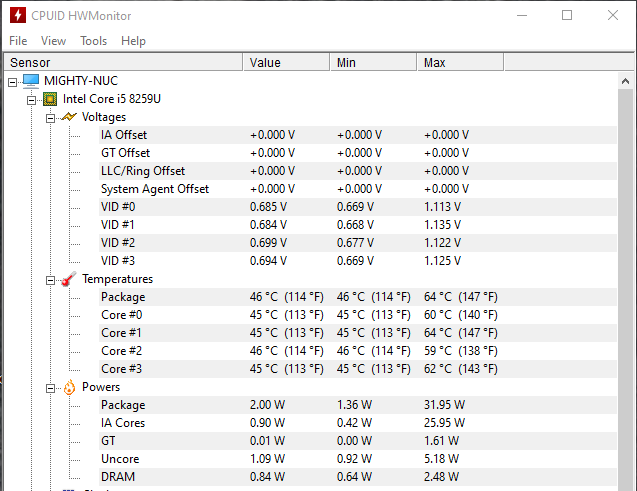The image size is (637, 491).
Task: Select the Core #2 temperature row
Action: pyautogui.click(x=358, y=351)
